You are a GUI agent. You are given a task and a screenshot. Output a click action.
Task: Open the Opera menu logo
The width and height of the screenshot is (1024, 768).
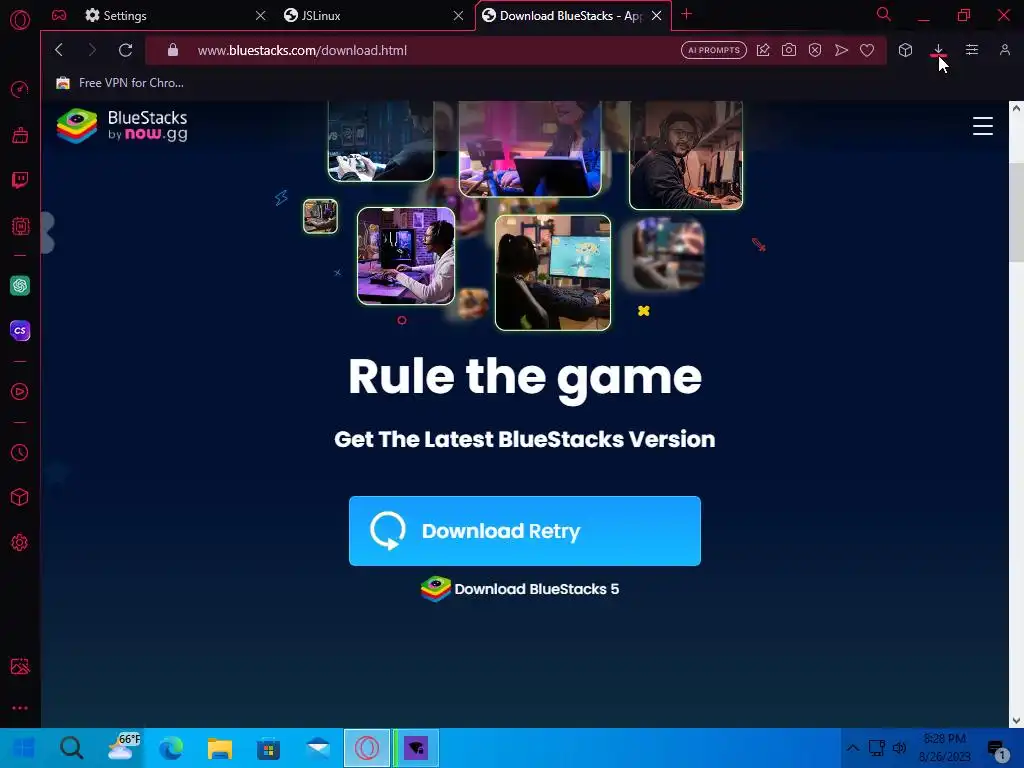point(20,20)
